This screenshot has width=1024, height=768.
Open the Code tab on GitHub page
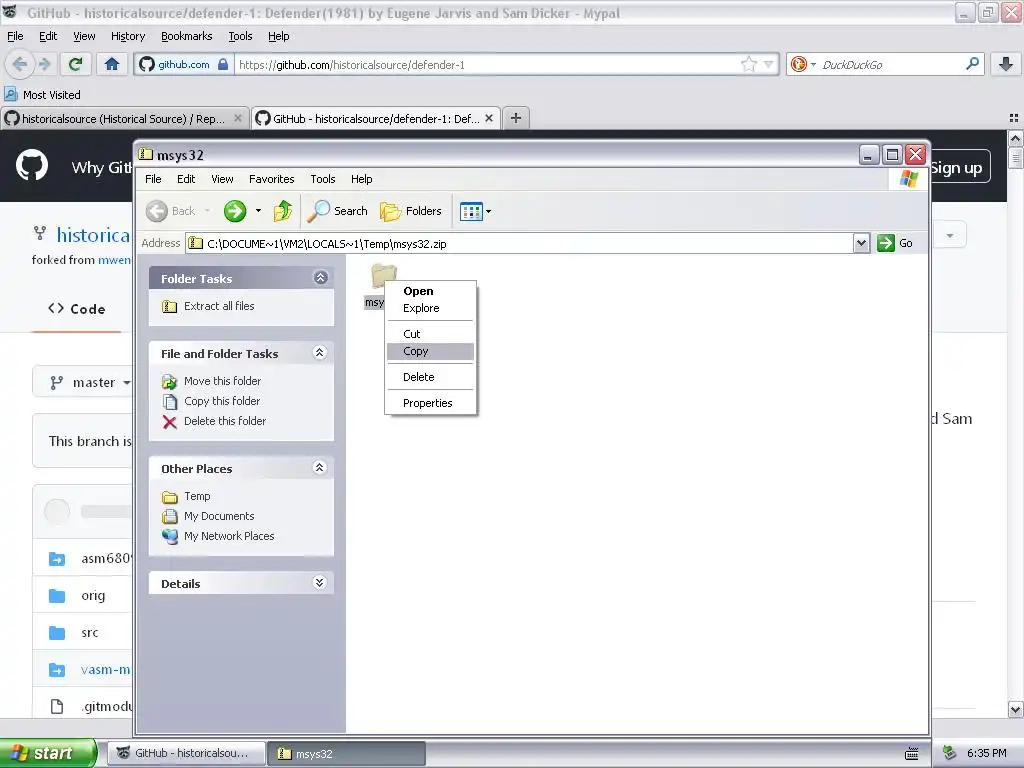click(76, 309)
